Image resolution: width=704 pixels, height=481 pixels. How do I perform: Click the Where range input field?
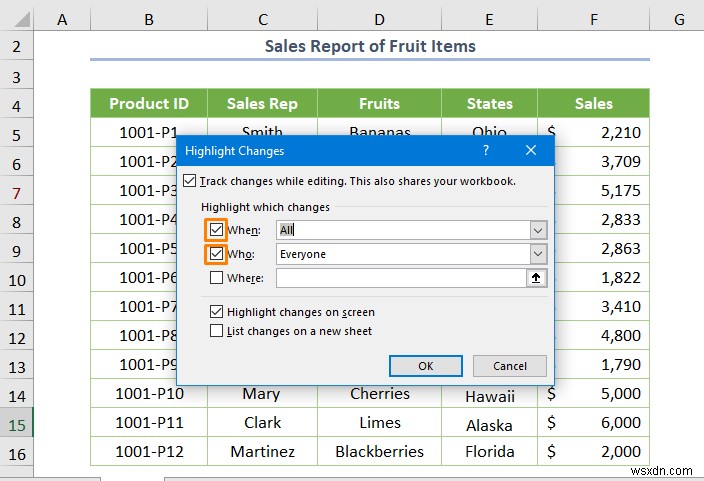[x=401, y=279]
